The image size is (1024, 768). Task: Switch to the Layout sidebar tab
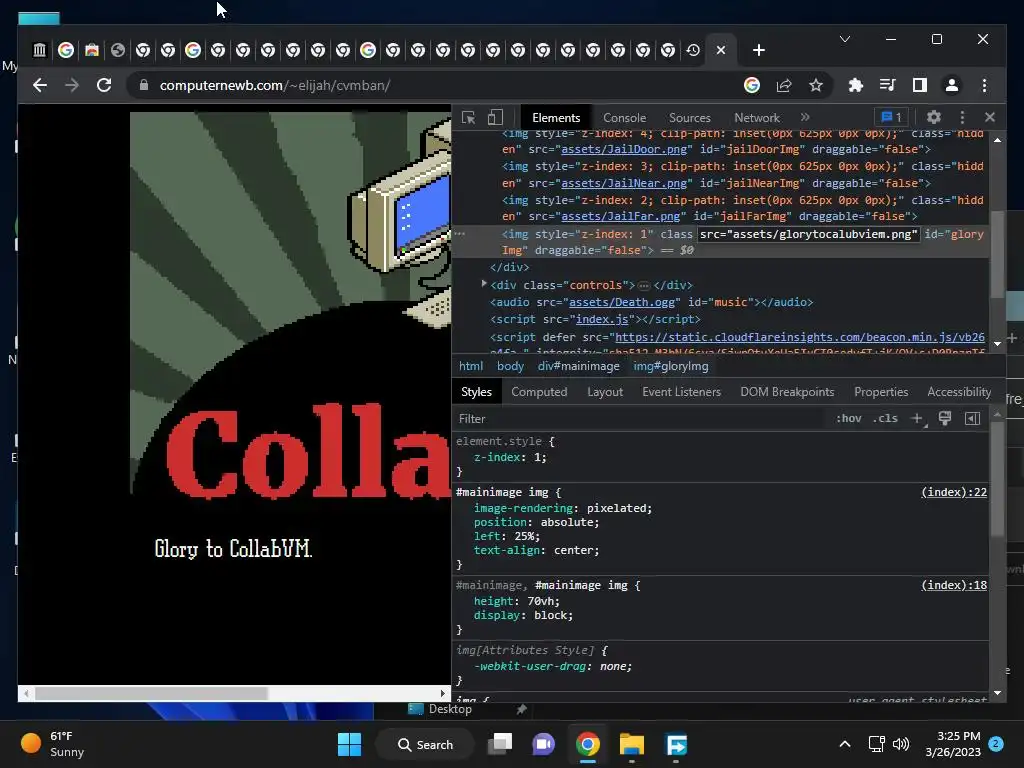(x=605, y=392)
